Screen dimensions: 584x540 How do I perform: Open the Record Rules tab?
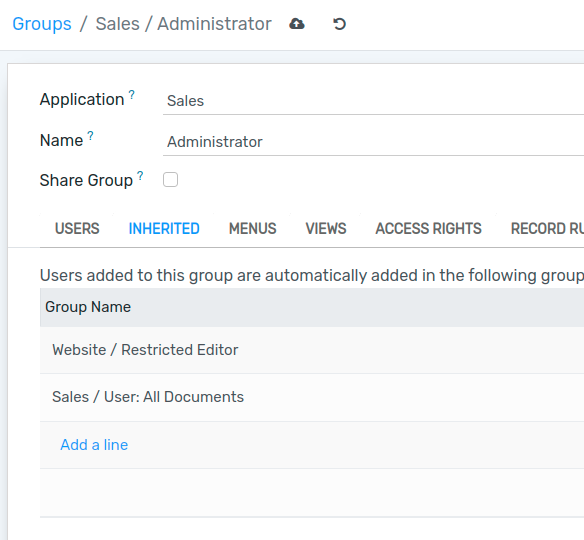point(547,229)
